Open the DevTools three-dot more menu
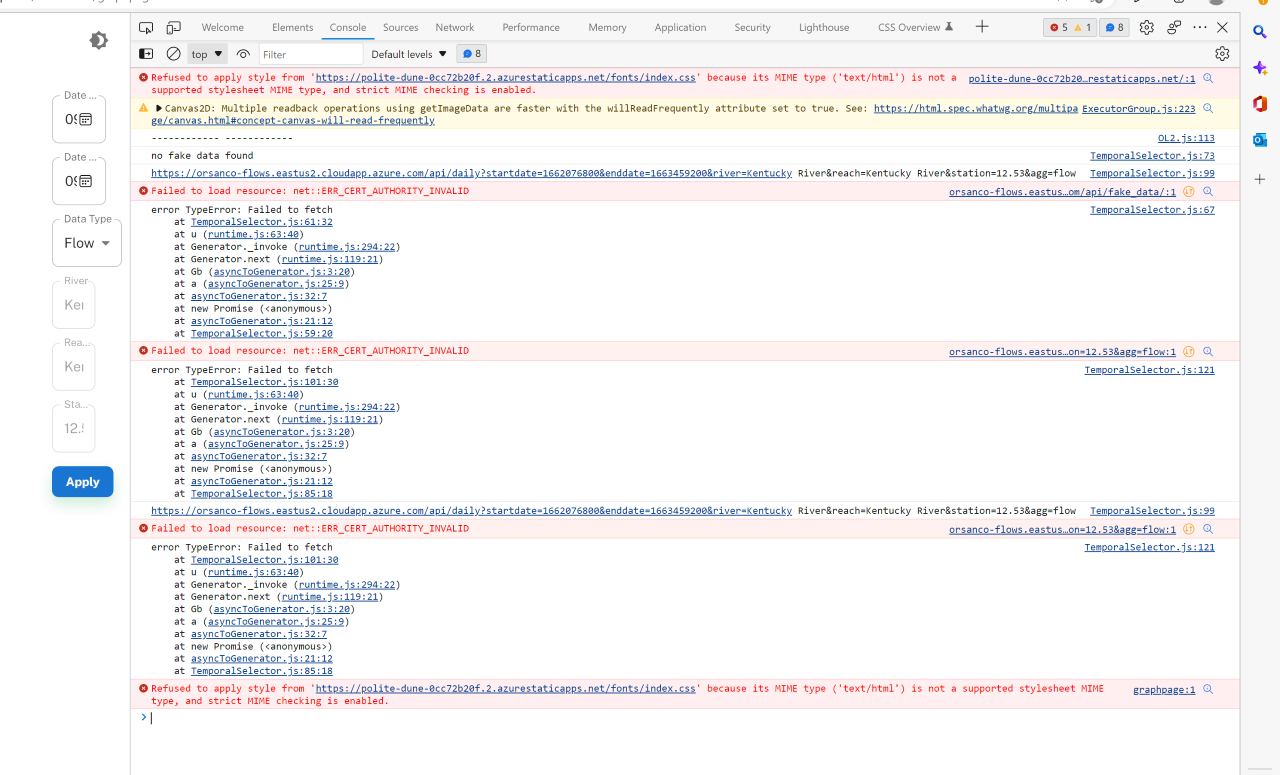1280x775 pixels. (1200, 27)
